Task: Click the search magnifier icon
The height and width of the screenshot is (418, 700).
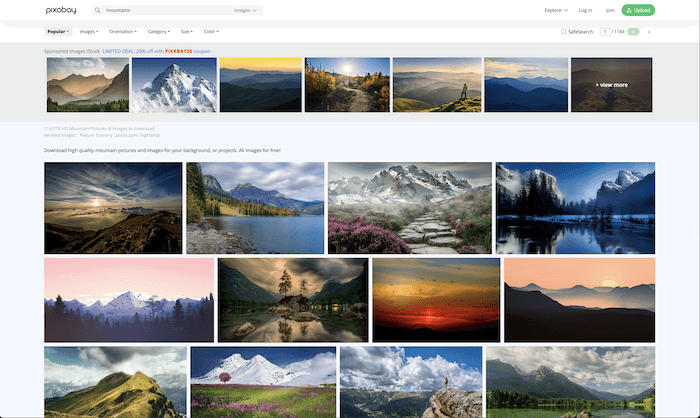Action: [97, 10]
